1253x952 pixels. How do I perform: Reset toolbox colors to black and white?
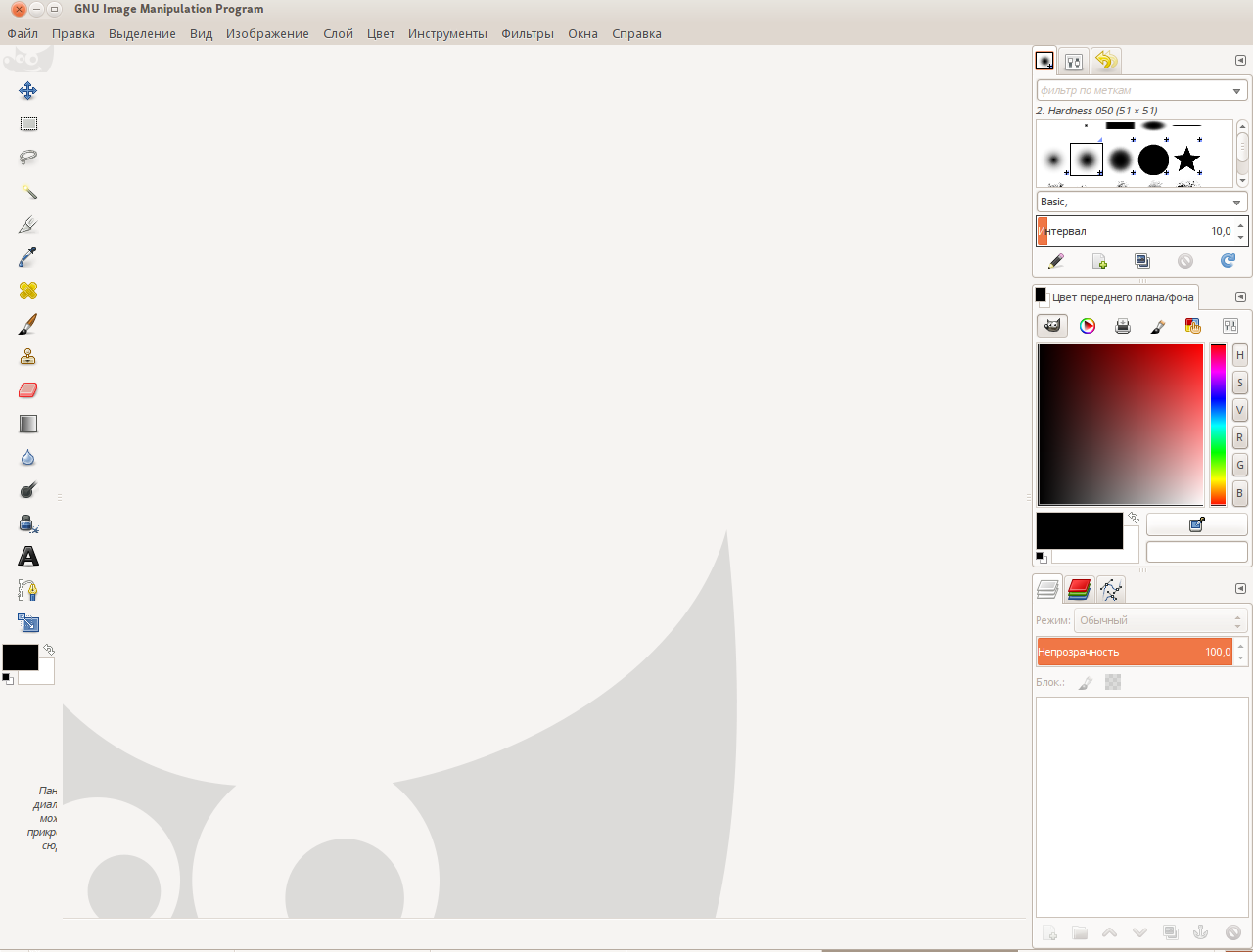click(x=7, y=678)
